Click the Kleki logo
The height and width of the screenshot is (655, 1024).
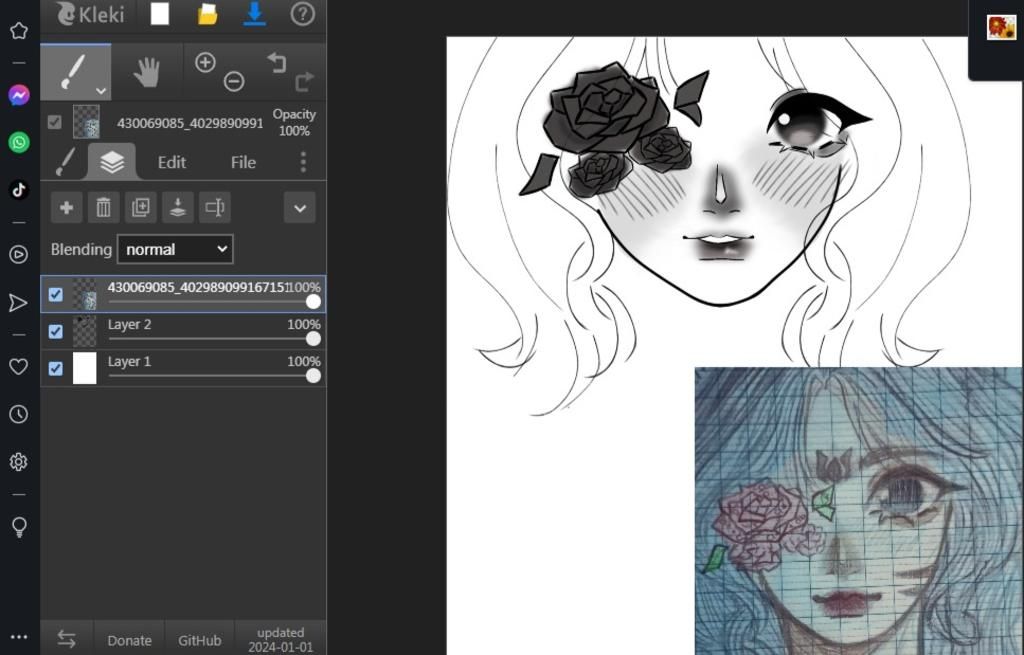click(x=89, y=14)
